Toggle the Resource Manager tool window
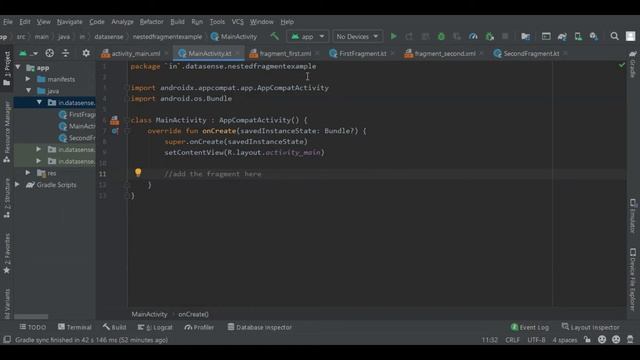 pos(7,133)
